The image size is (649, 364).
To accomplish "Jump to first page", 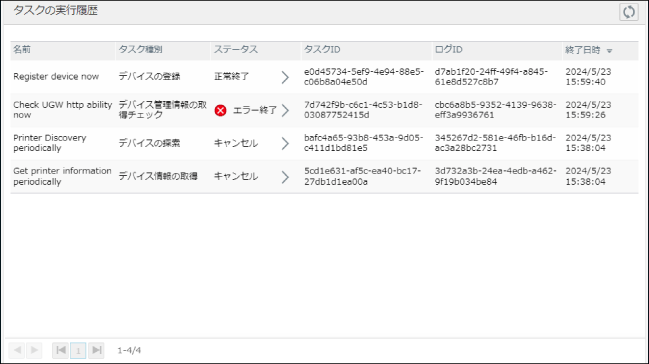I will pyautogui.click(x=60, y=350).
